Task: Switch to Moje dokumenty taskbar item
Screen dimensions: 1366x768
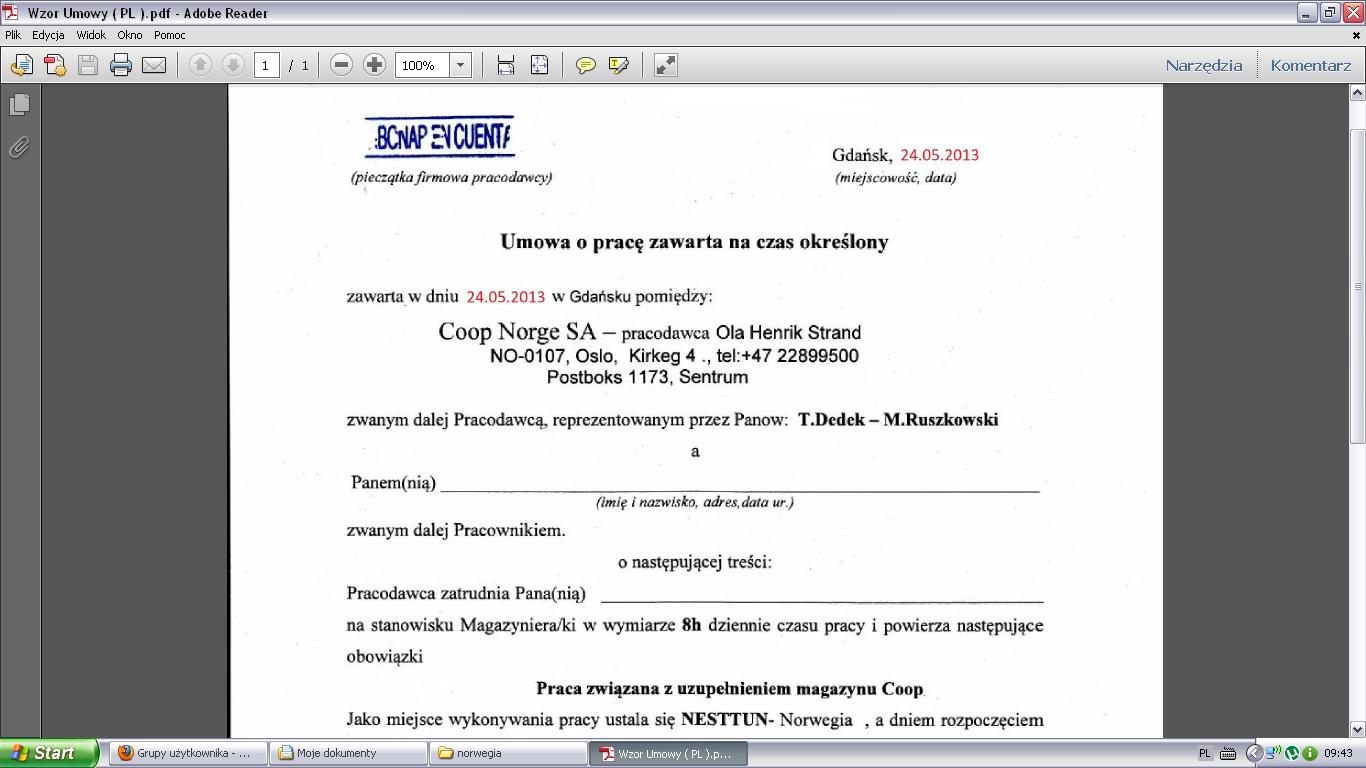Action: point(348,753)
